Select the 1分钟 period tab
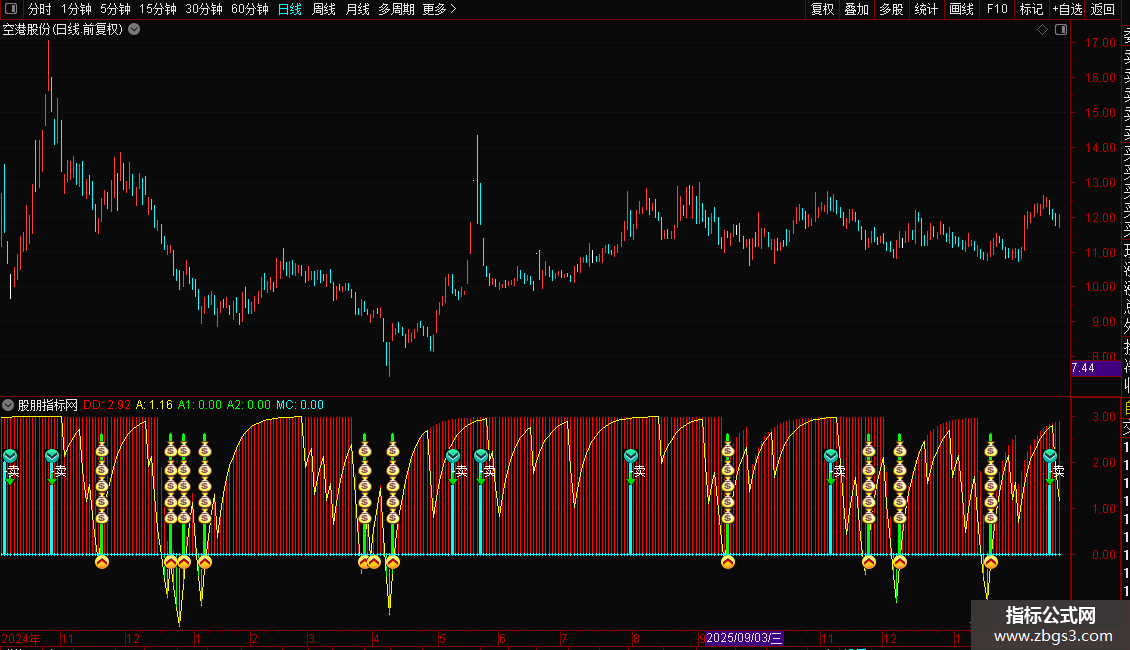 point(76,9)
